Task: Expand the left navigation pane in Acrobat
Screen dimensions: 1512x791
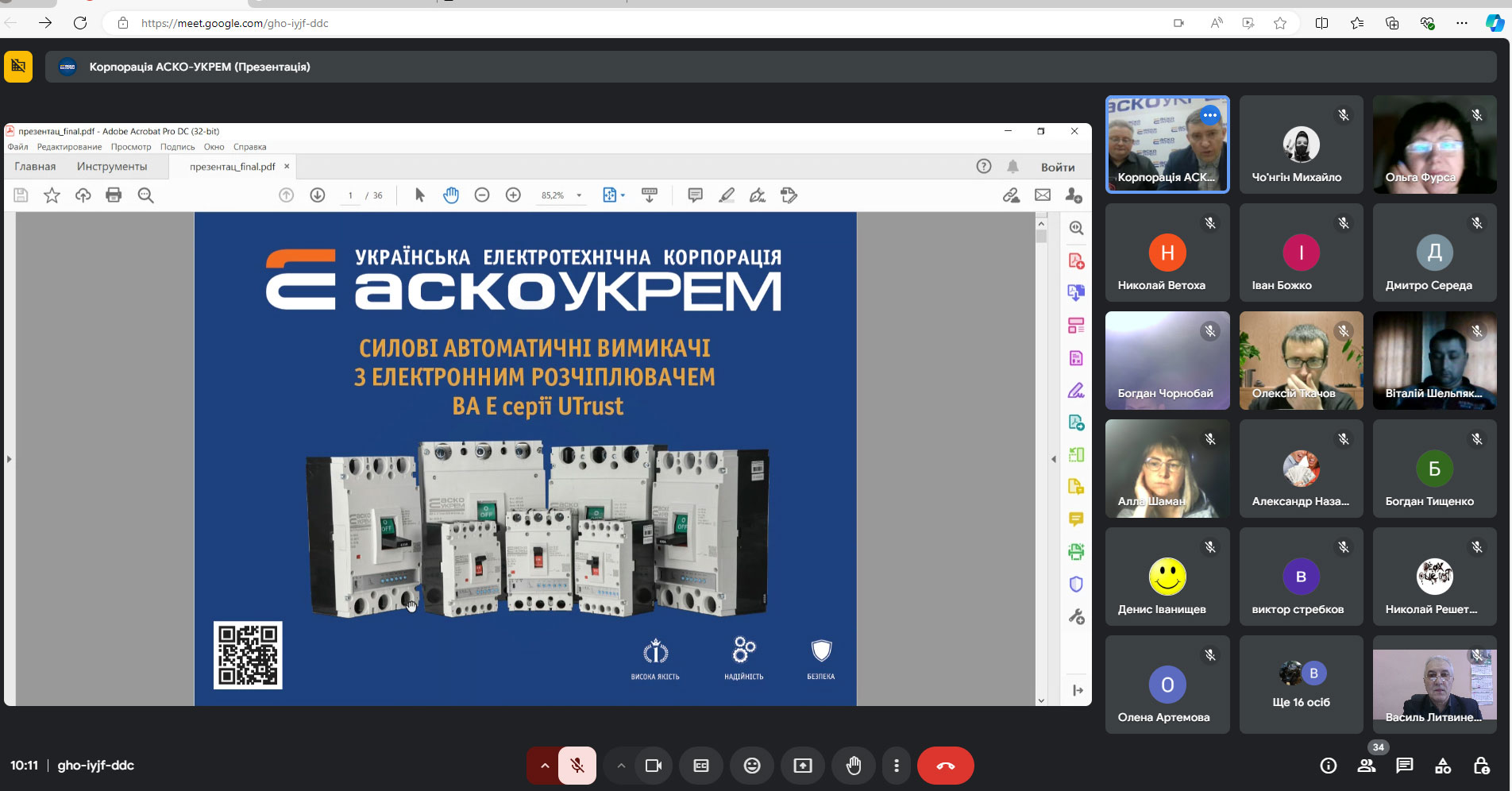Action: point(10,459)
